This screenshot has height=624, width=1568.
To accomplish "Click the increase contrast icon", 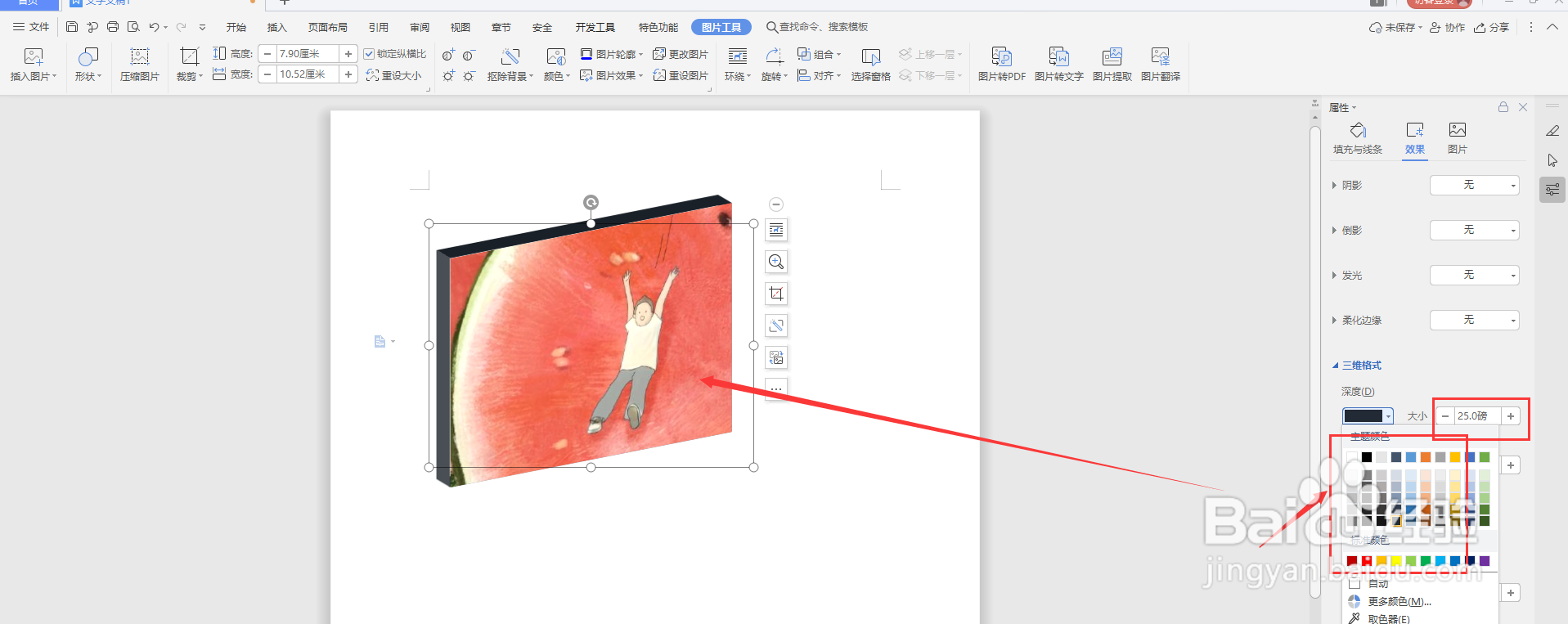I will tap(448, 55).
